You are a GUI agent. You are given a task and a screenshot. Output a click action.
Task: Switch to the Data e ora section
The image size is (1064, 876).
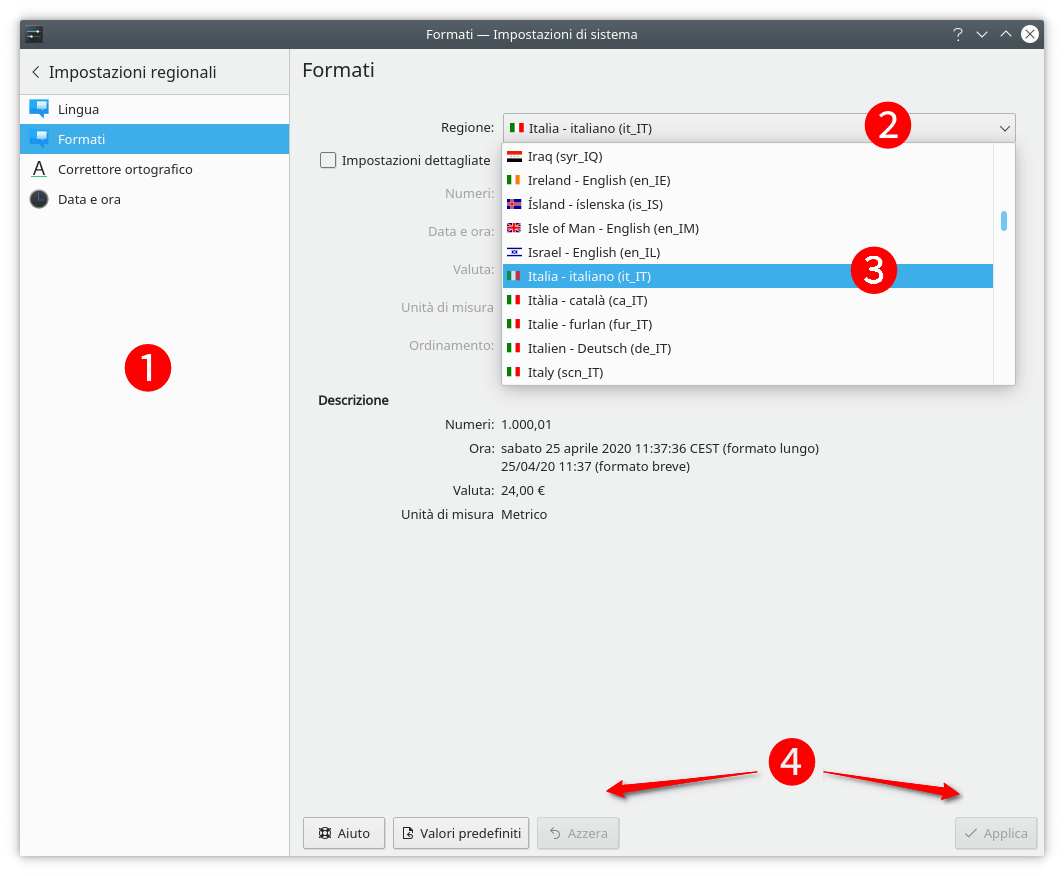pos(89,199)
